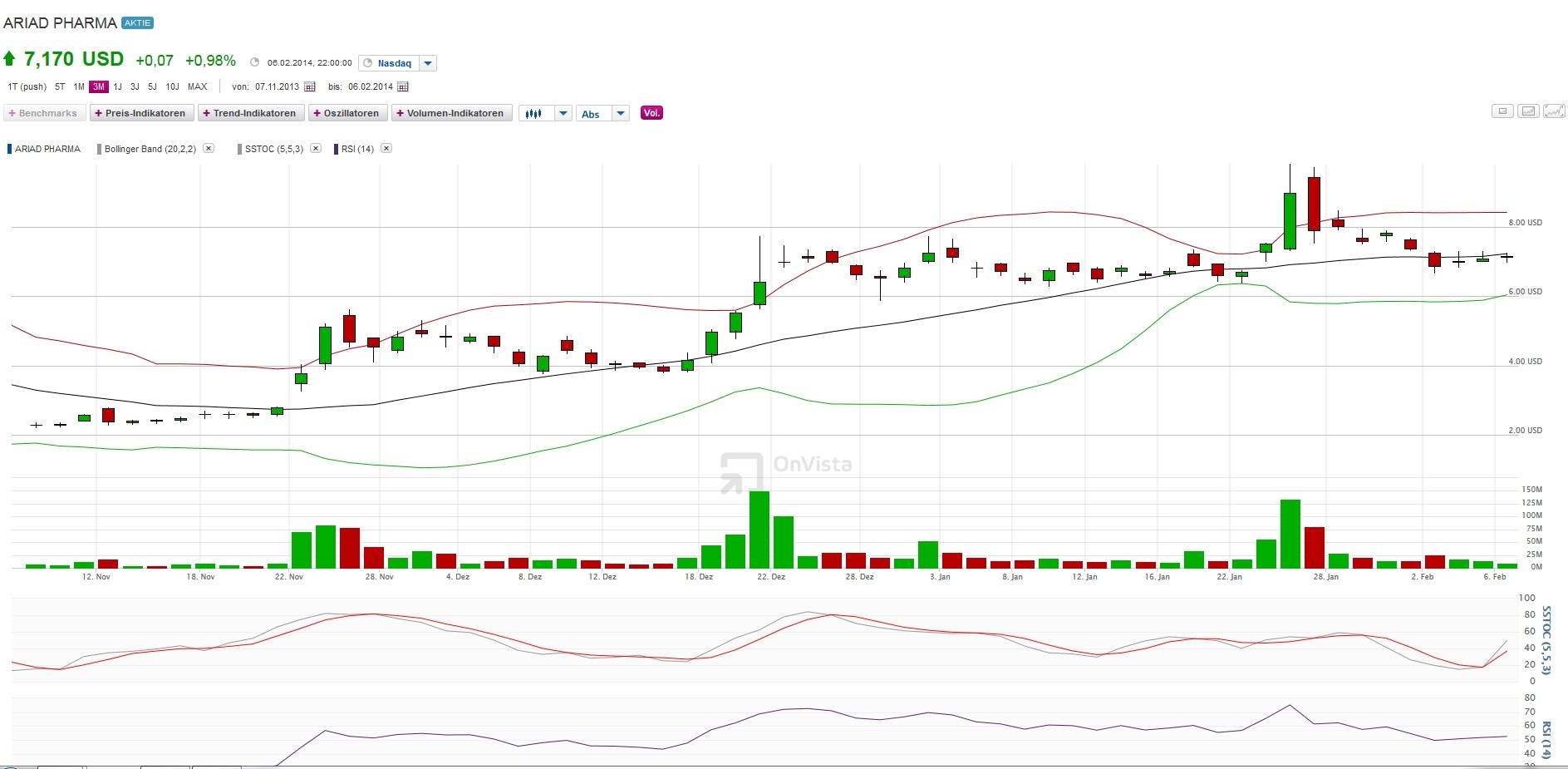Screen dimensions: 1568x769
Task: Open the Benchmarks menu
Action: pyautogui.click(x=44, y=113)
